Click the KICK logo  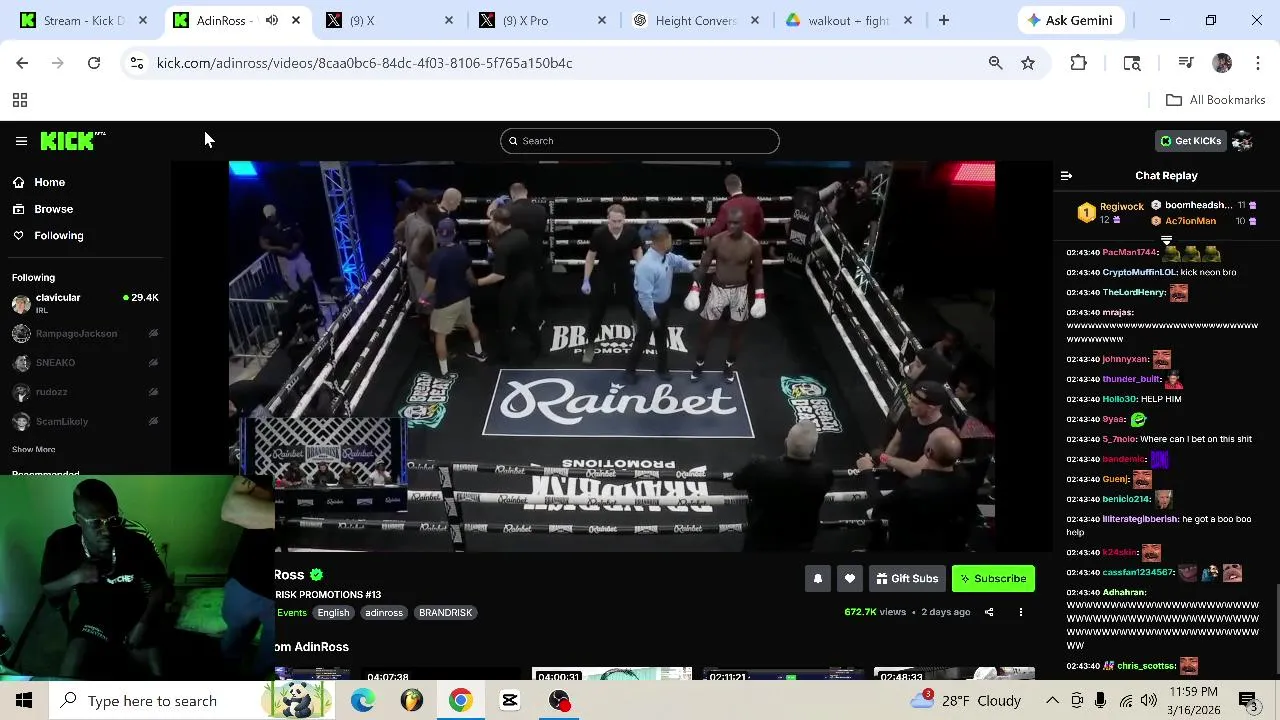[x=72, y=141]
